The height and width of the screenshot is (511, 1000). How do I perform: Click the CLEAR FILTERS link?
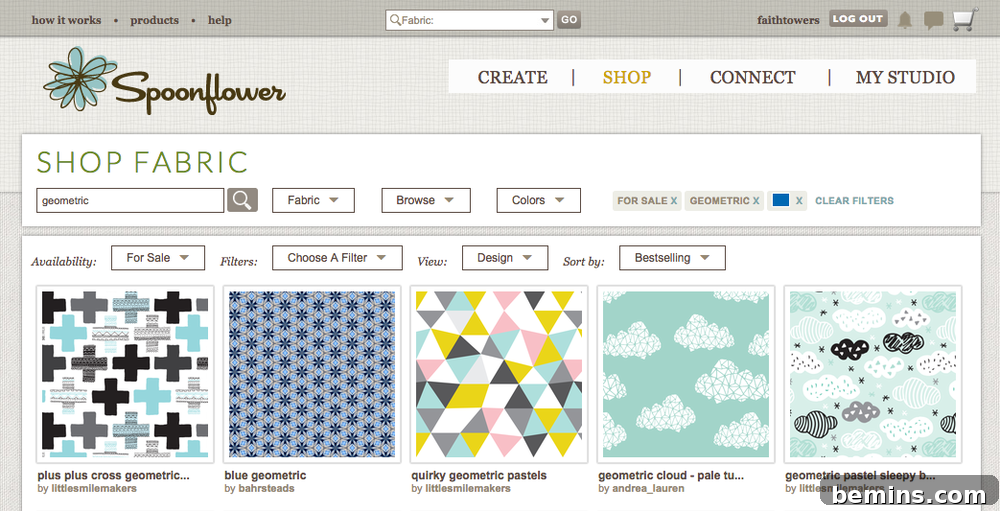855,200
